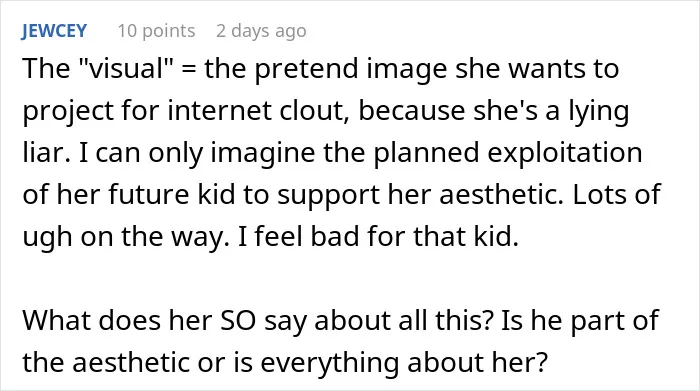This screenshot has height=391, width=700.
Task: Click the "SO" abbreviation in second paragraph
Action: (x=238, y=320)
